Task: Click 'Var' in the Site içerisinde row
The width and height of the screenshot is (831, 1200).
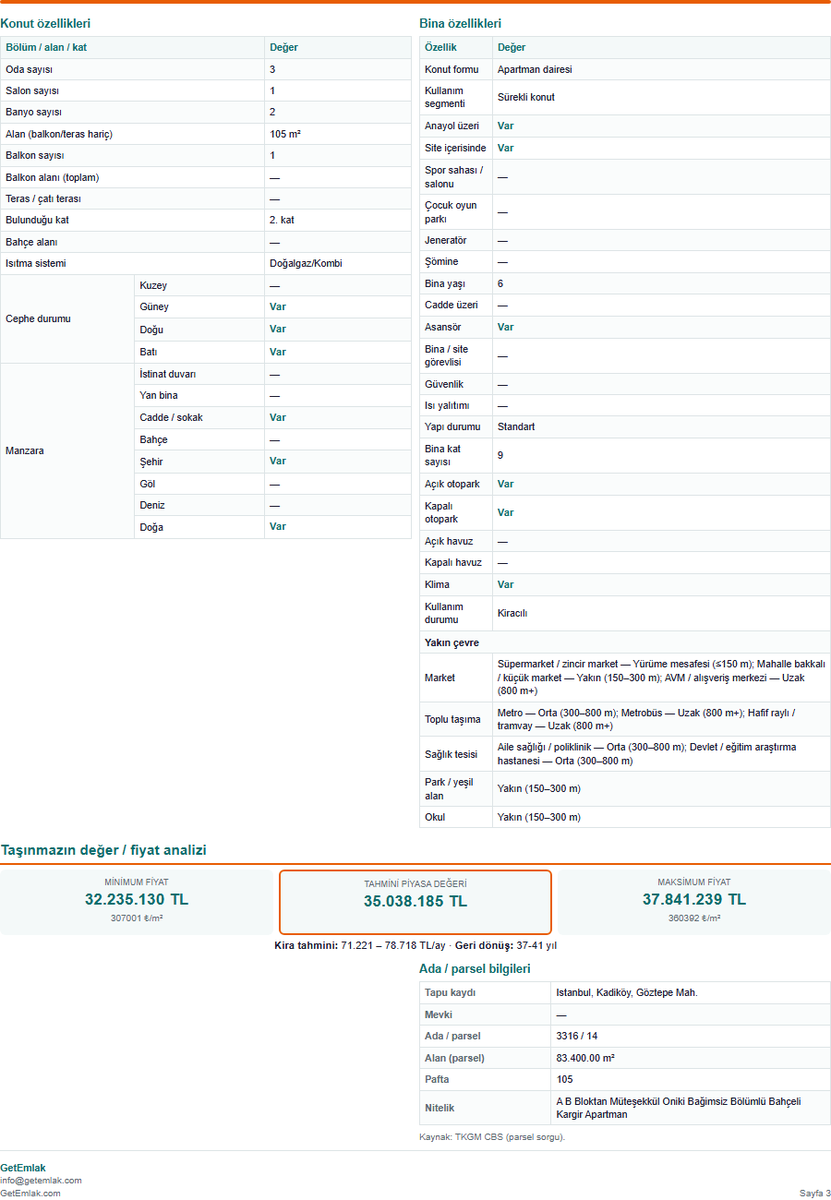Action: [x=506, y=148]
